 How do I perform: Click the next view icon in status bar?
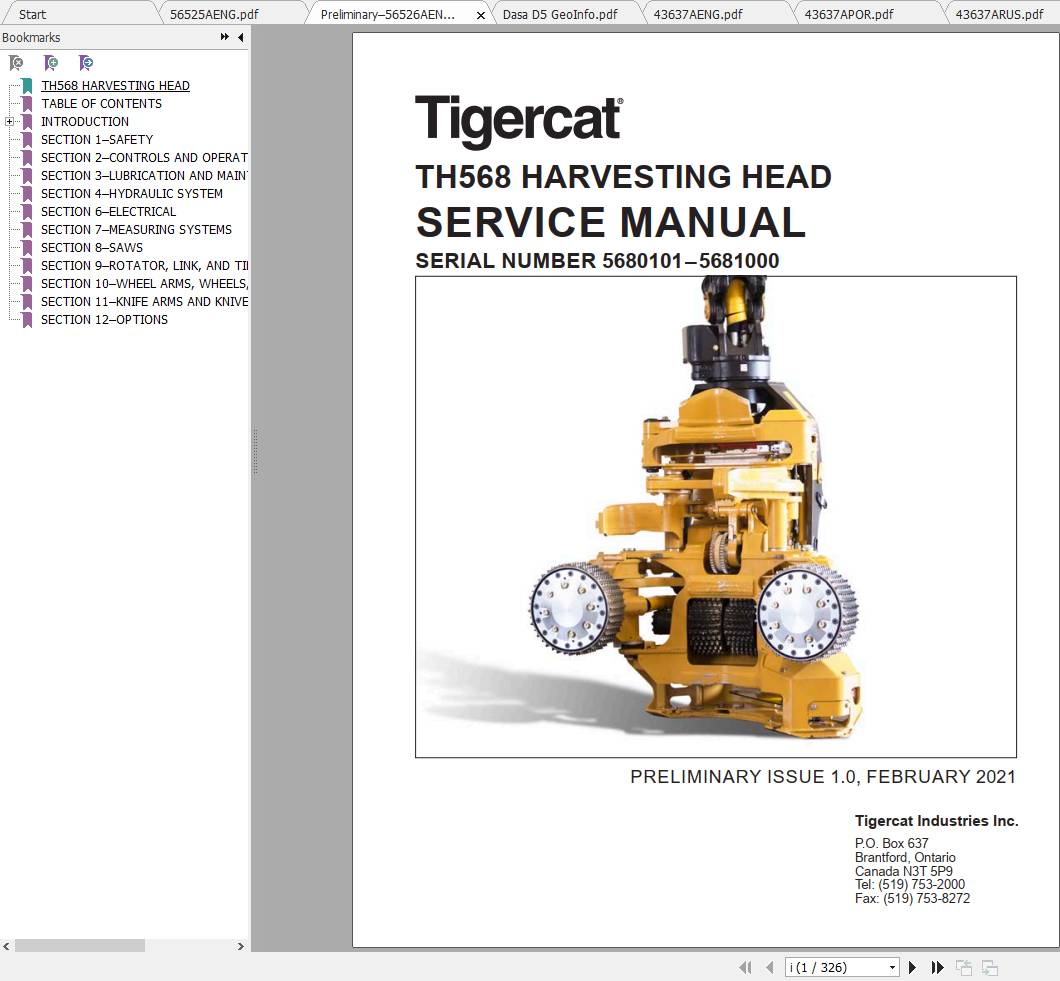(x=991, y=968)
